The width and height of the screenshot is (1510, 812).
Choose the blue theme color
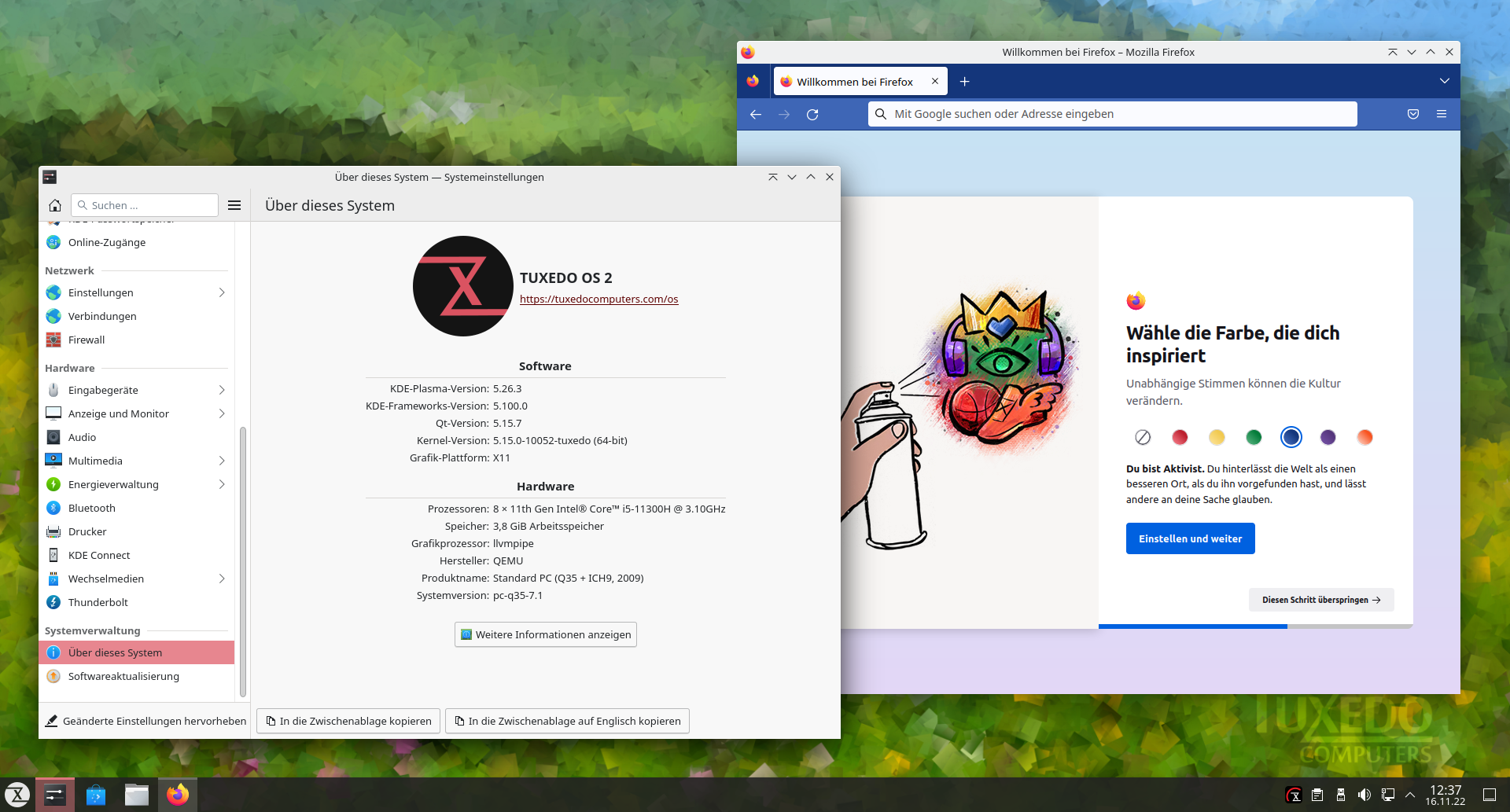pyautogui.click(x=1291, y=437)
